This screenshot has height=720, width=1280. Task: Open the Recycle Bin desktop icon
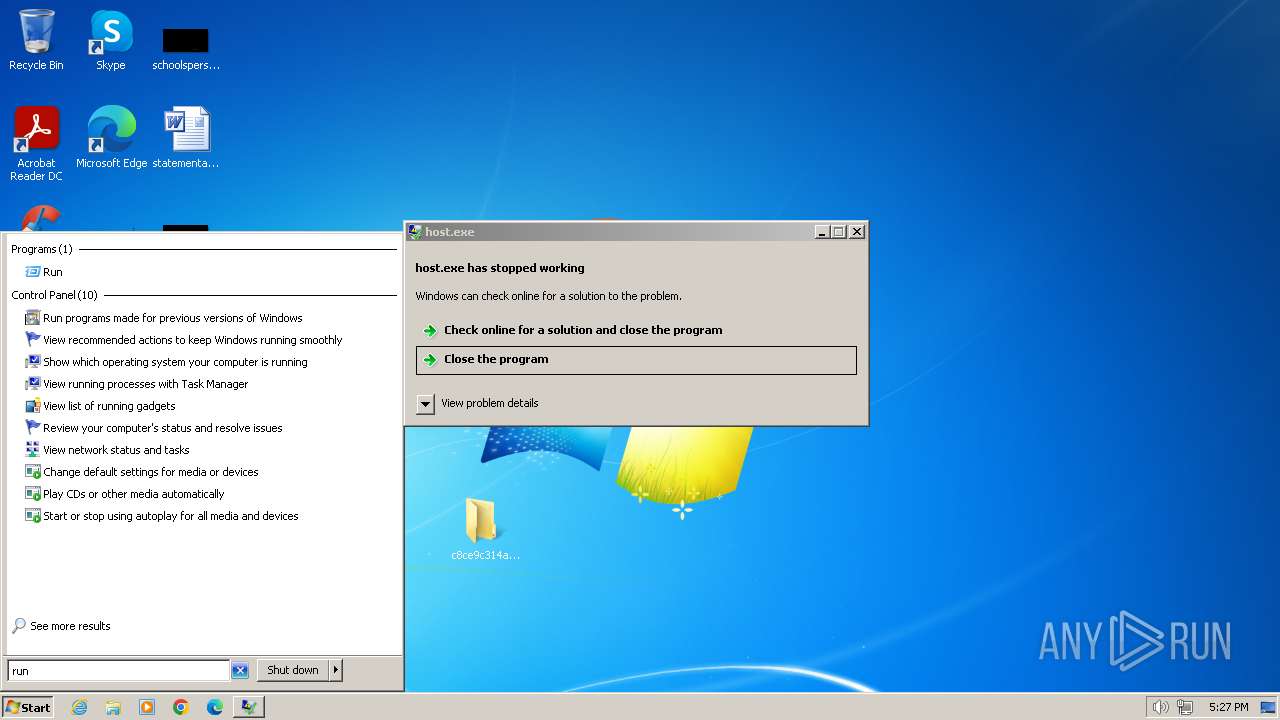coord(36,40)
